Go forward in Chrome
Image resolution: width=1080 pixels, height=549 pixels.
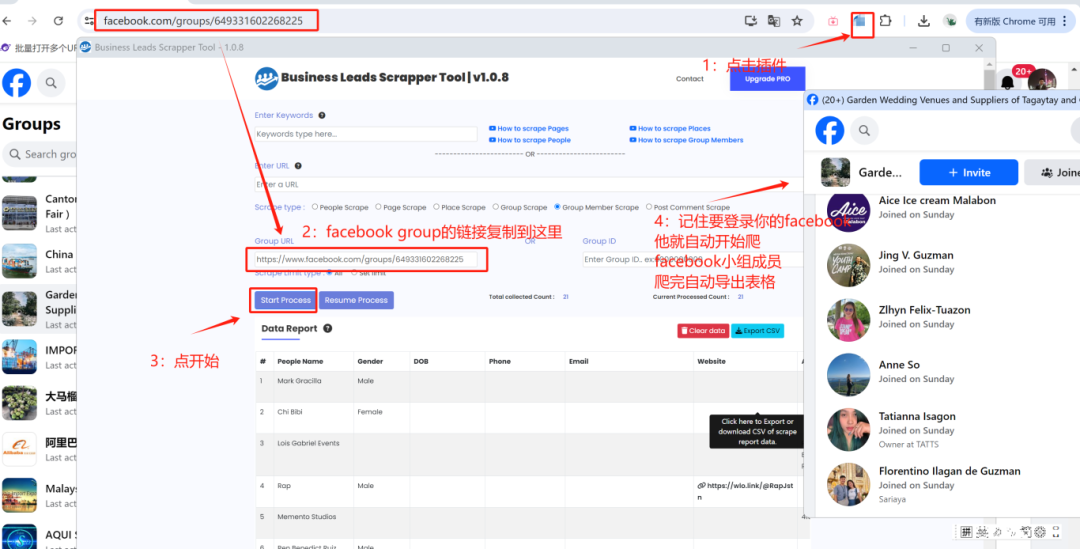tap(32, 21)
